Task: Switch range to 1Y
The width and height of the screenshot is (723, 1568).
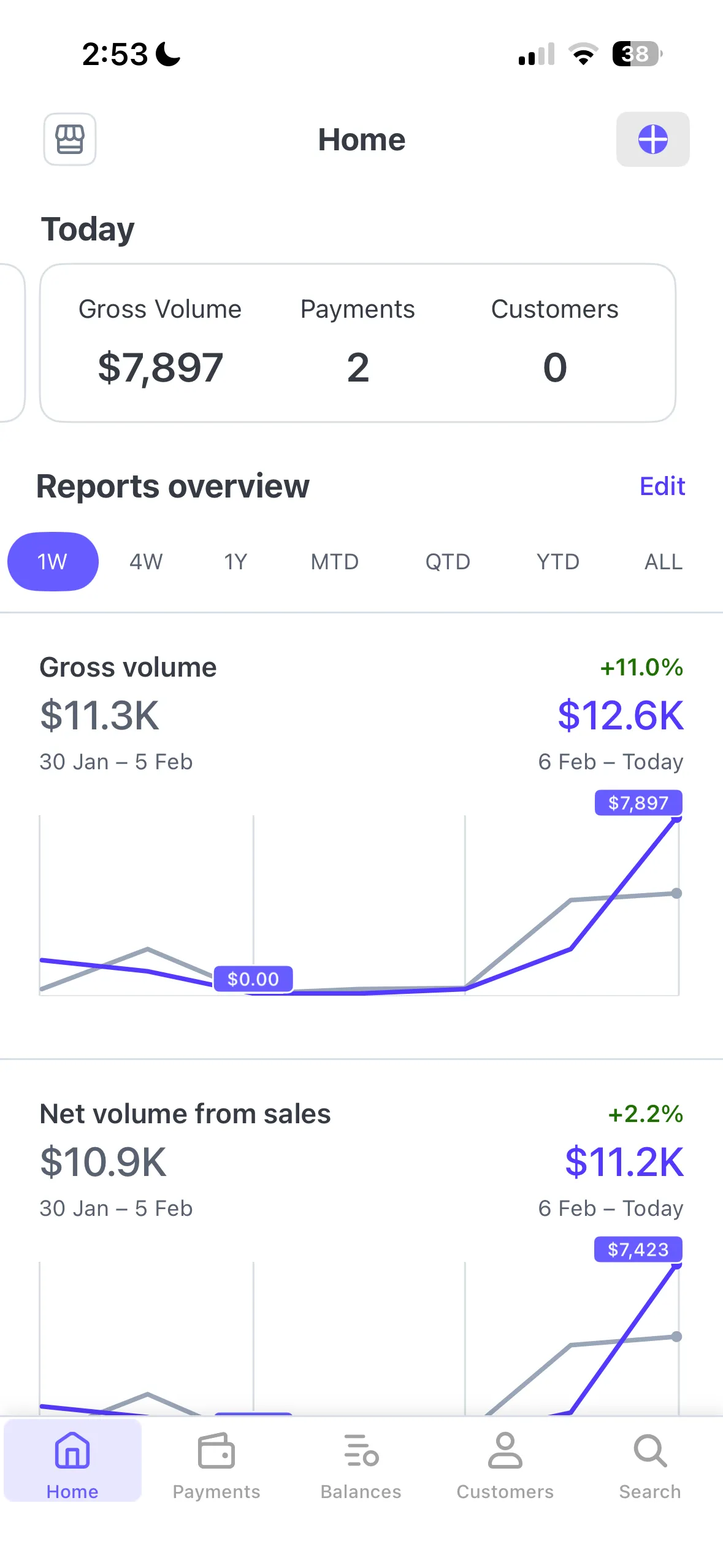Action: (235, 561)
